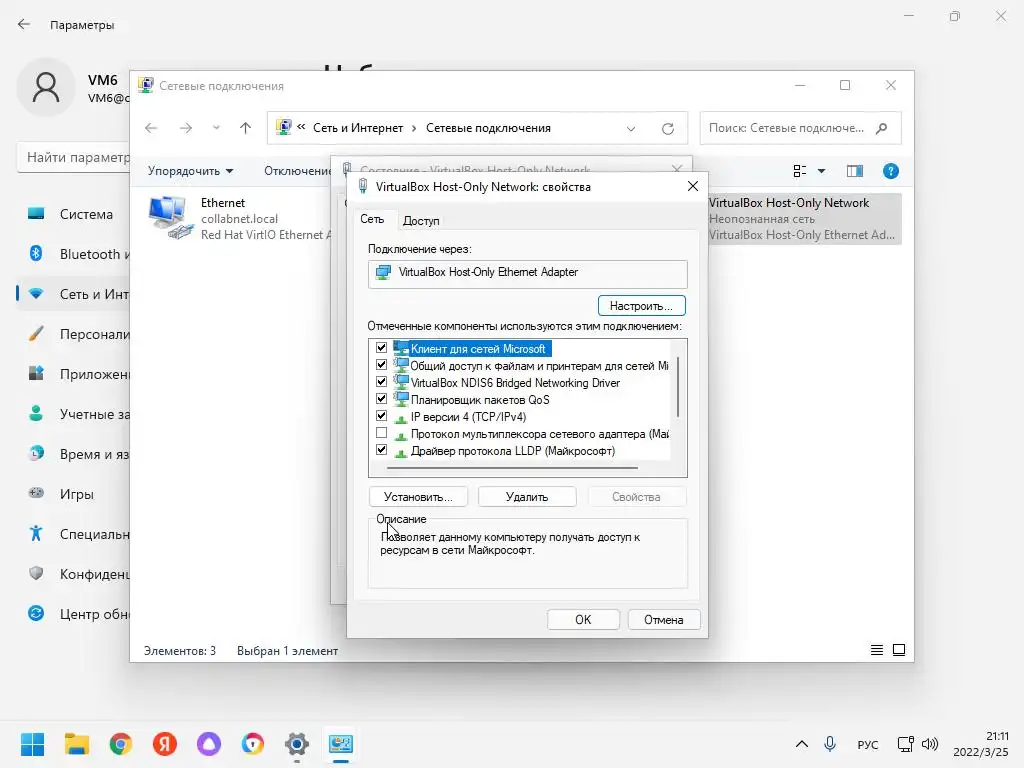Switch to details view icon in status bar
The width and height of the screenshot is (1024, 768).
tap(877, 650)
